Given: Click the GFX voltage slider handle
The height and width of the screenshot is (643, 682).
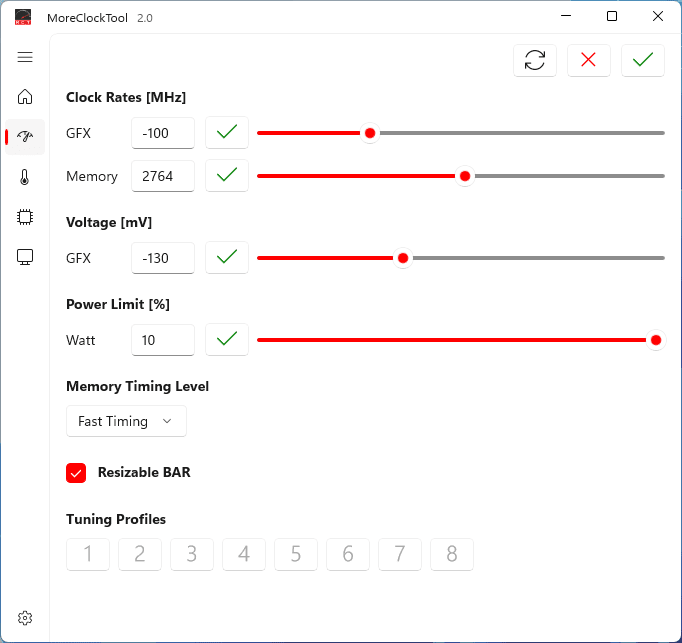Looking at the screenshot, I should [x=403, y=258].
